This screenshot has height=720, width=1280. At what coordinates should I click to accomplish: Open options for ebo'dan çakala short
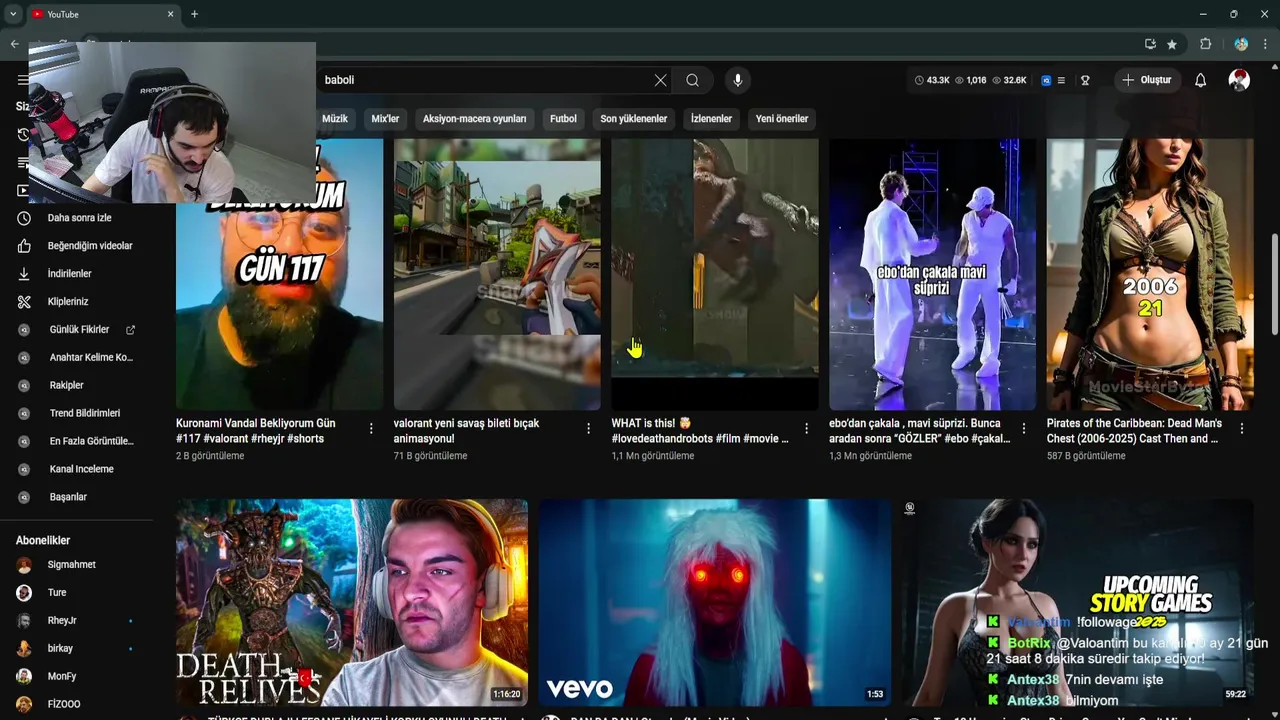1023,428
